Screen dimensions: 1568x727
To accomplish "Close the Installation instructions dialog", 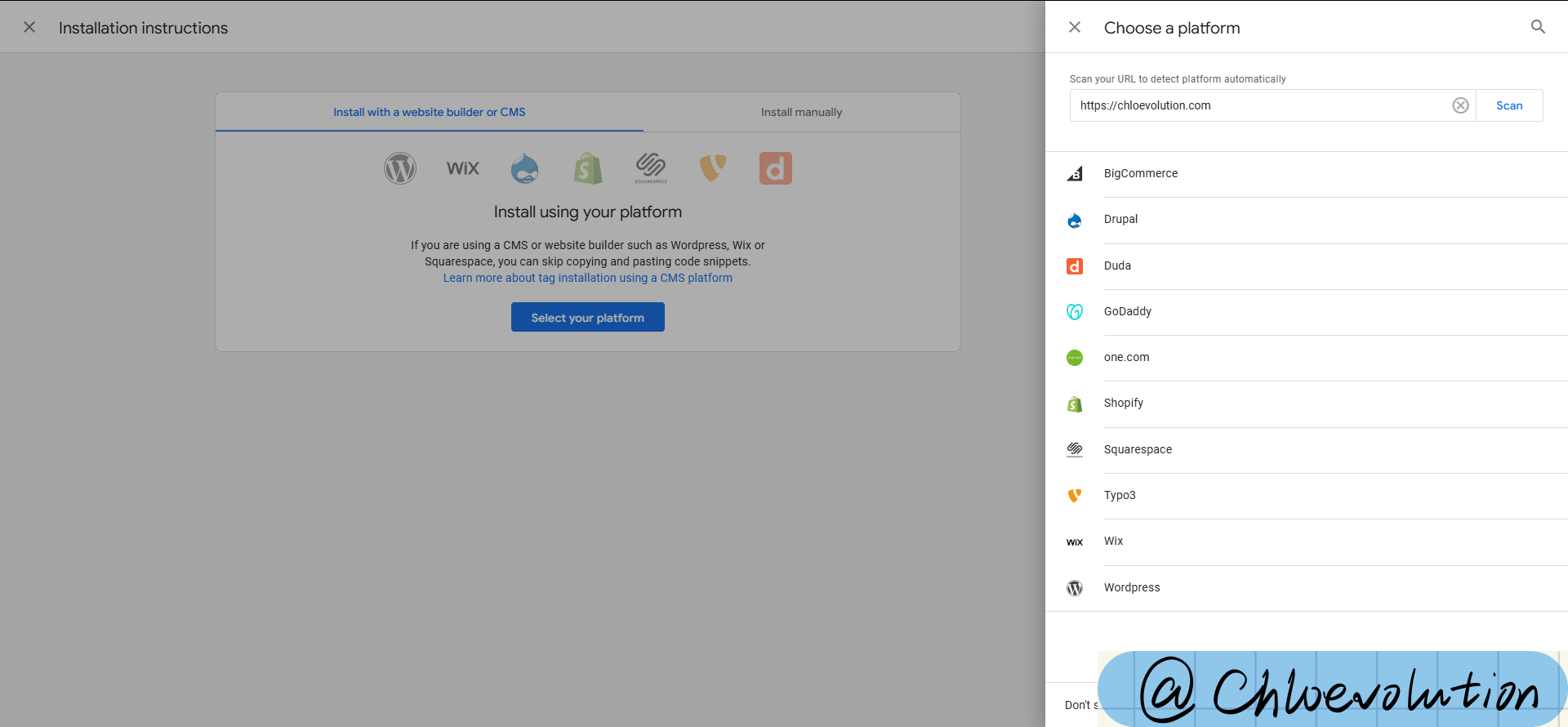I will tap(29, 27).
